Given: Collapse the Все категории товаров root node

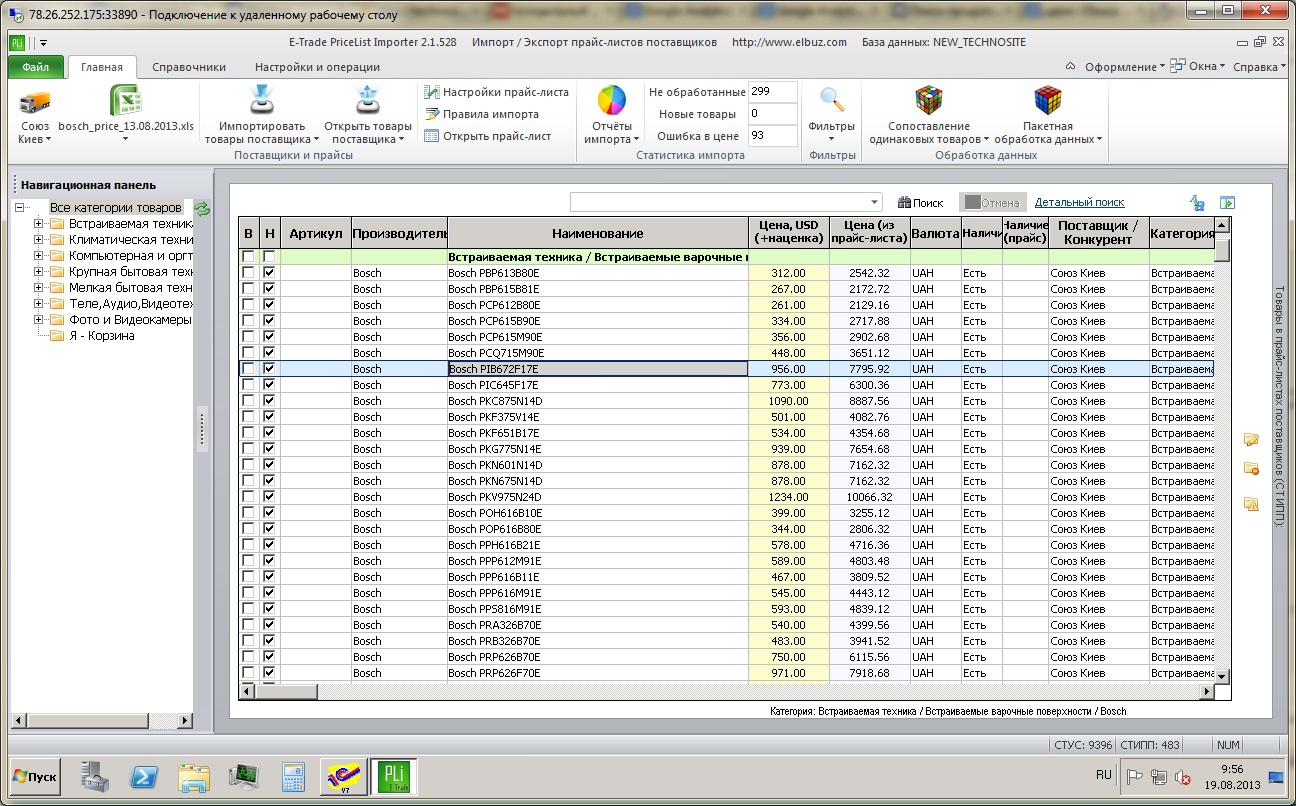Looking at the screenshot, I should click(x=20, y=208).
